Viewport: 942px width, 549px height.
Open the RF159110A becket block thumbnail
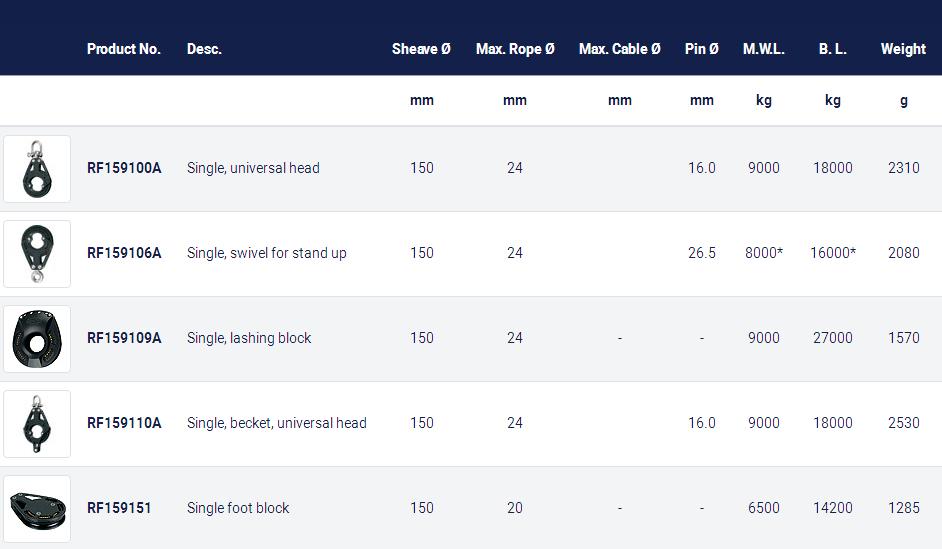tap(37, 423)
